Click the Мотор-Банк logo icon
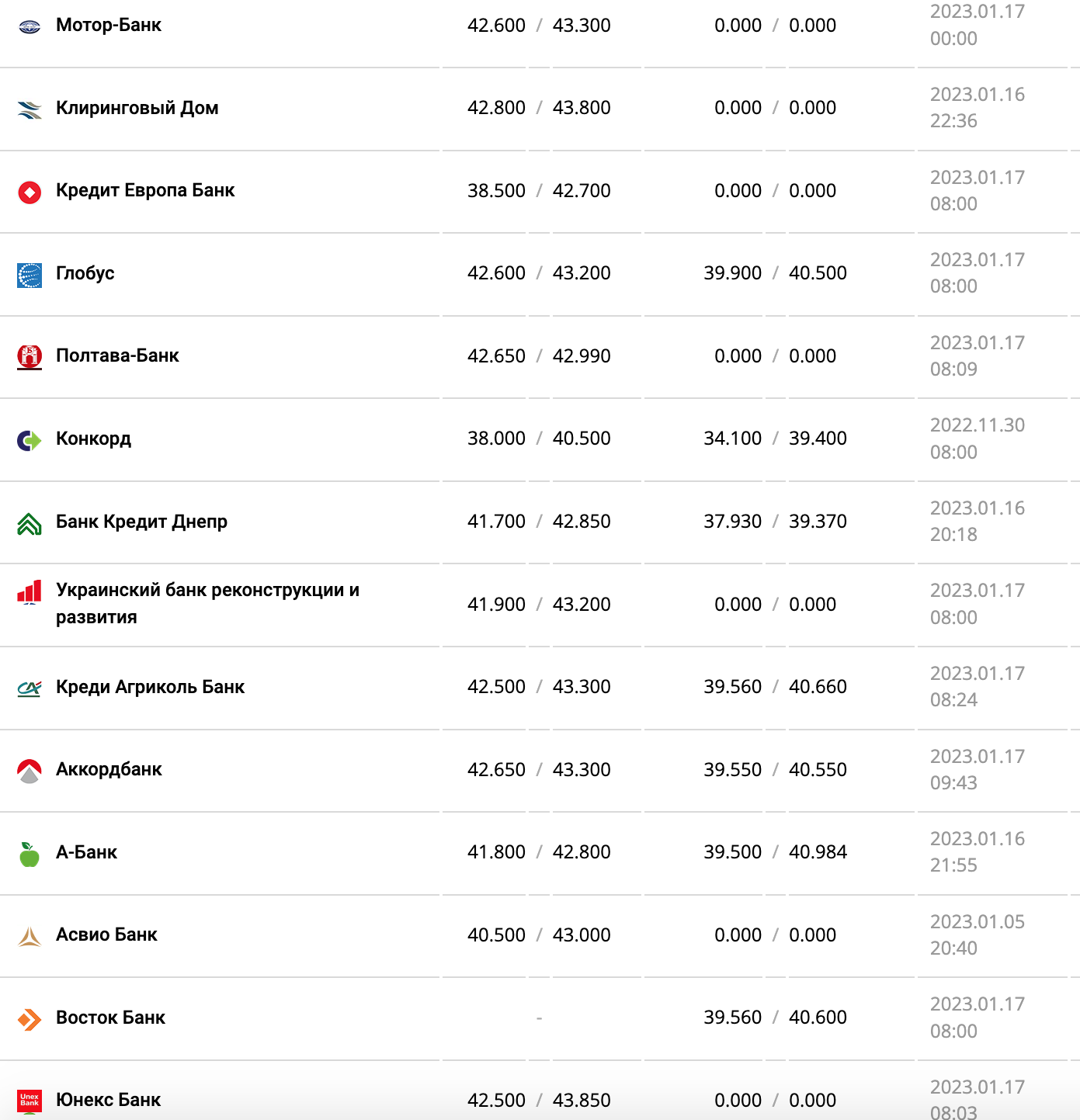Image resolution: width=1080 pixels, height=1120 pixels. point(30,27)
